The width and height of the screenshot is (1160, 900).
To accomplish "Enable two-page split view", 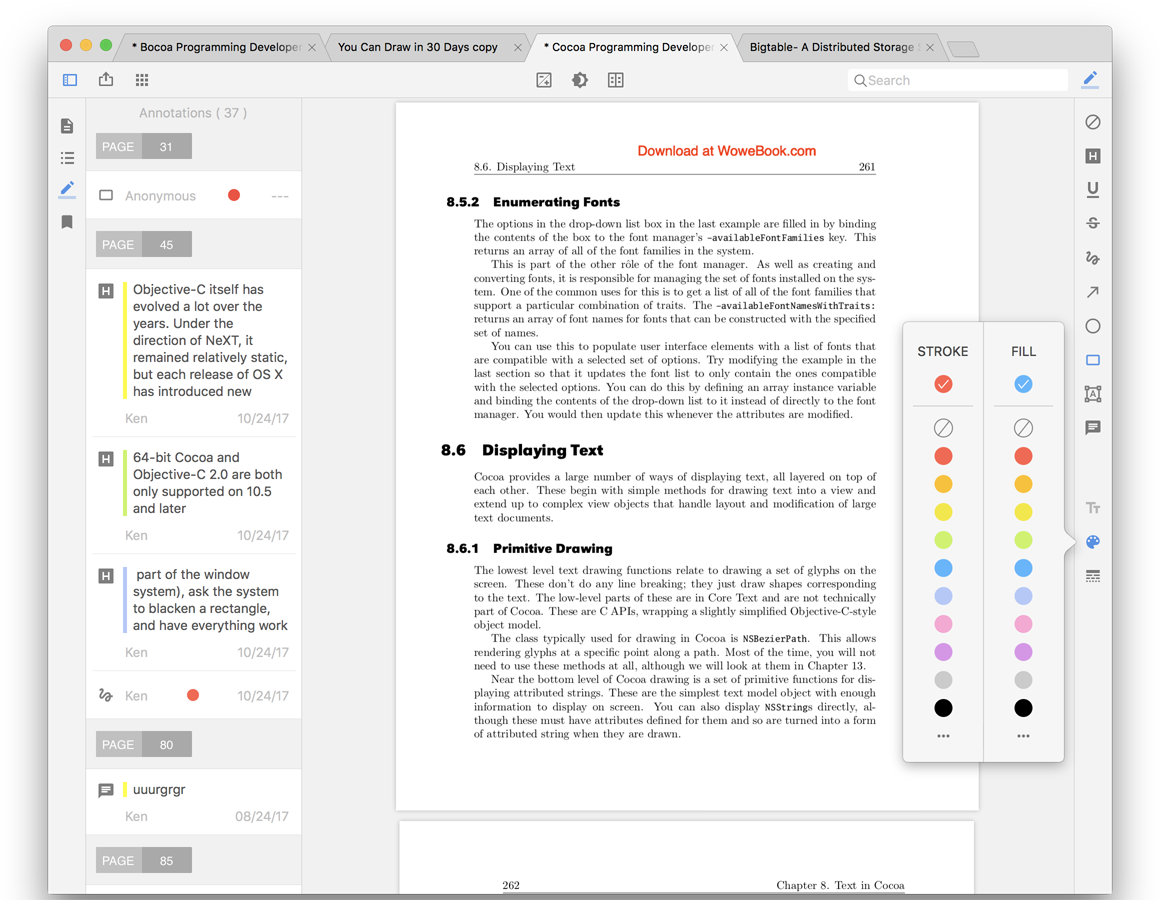I will tap(616, 80).
